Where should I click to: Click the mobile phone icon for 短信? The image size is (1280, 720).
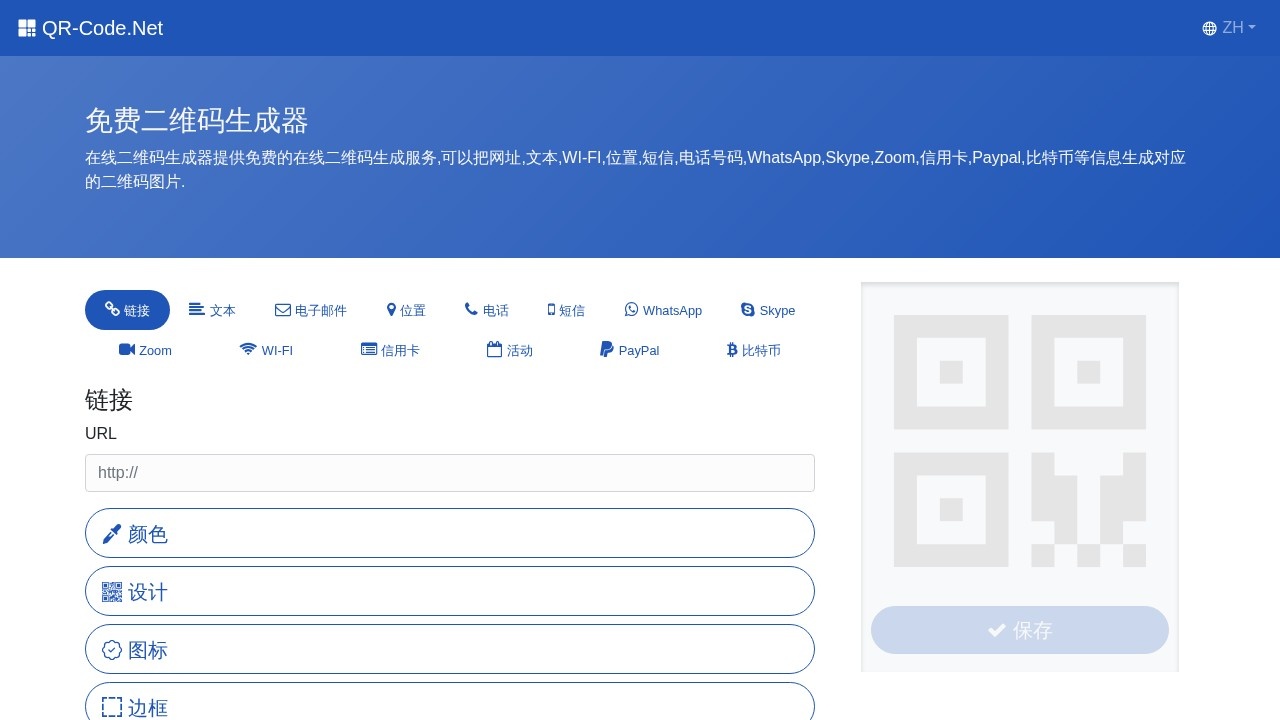551,310
